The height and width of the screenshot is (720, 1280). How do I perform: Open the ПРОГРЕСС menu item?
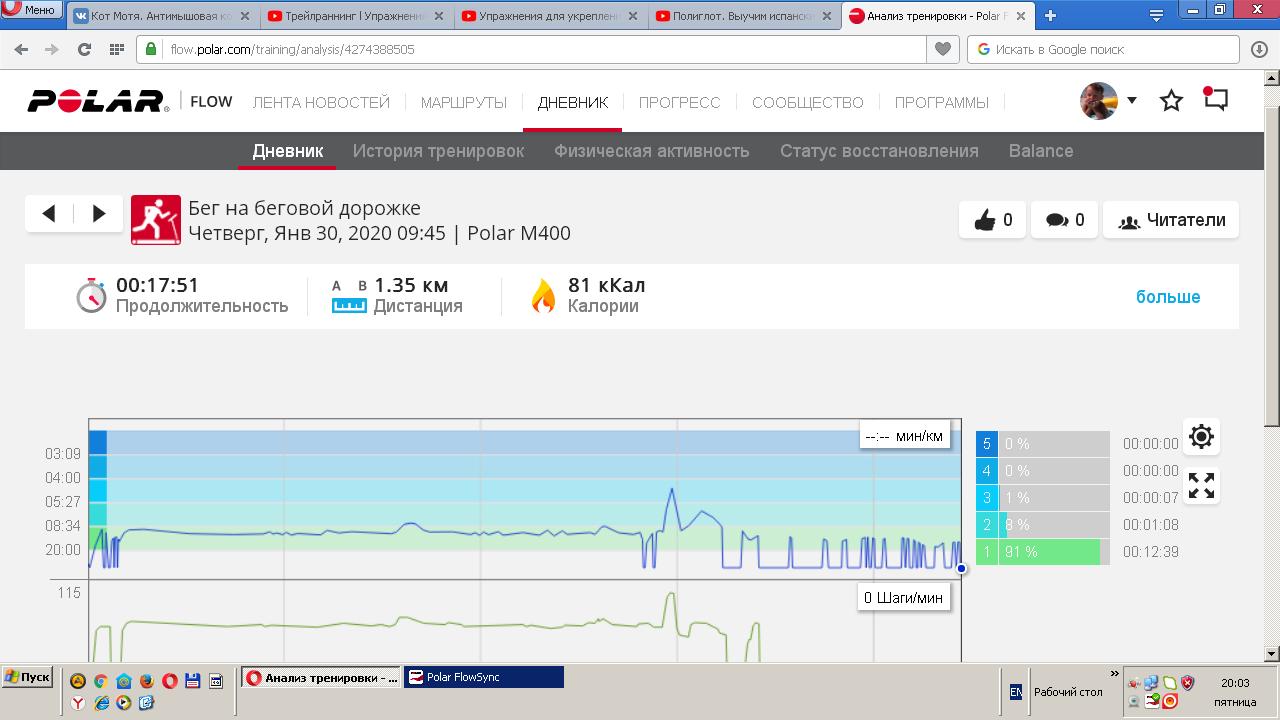point(679,102)
